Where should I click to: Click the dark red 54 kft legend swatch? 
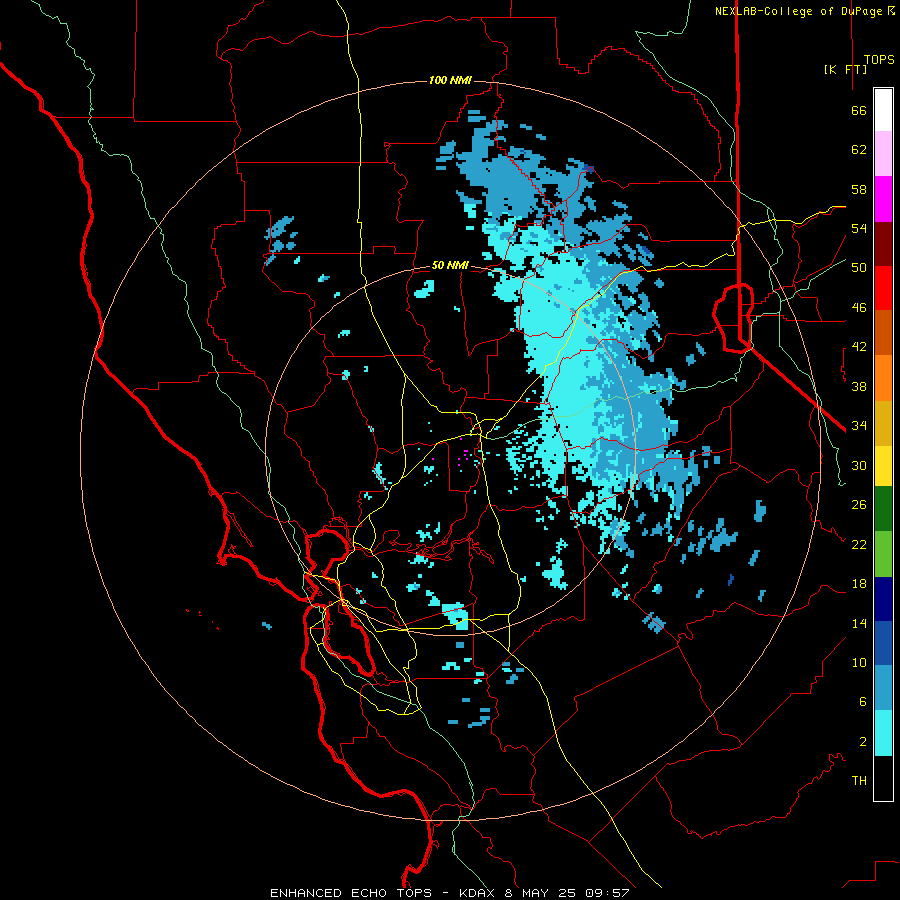(x=883, y=244)
